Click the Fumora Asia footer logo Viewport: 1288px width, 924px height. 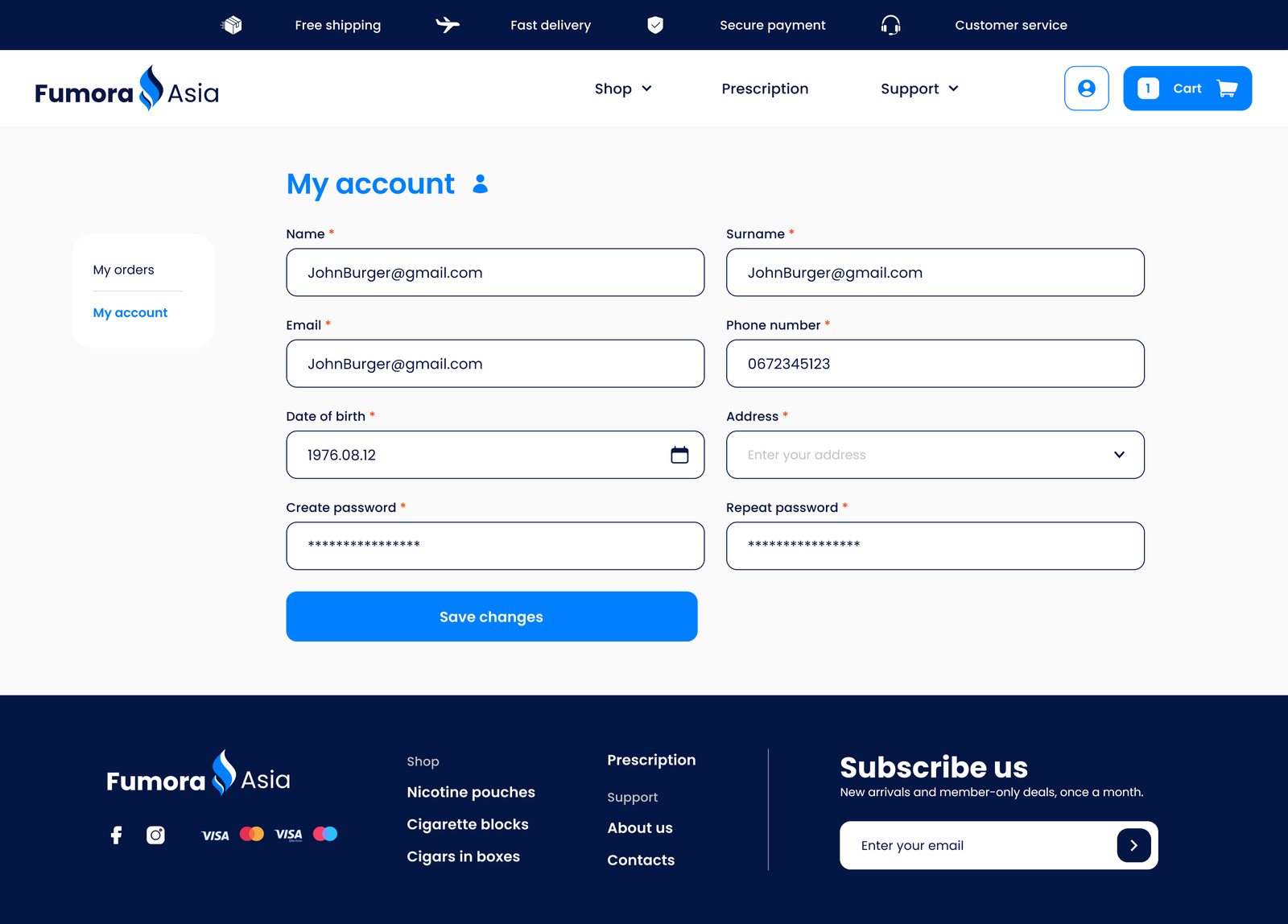(198, 773)
